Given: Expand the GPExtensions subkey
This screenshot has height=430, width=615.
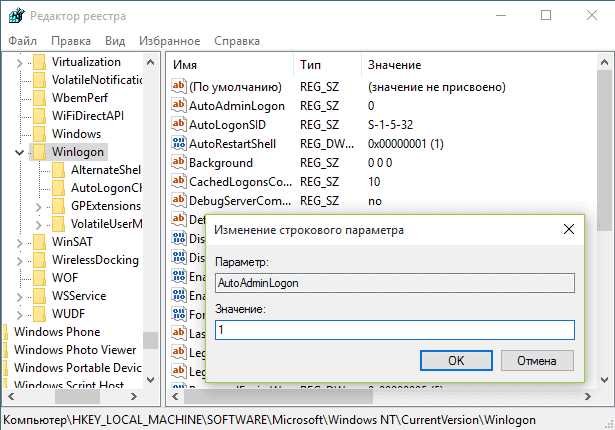Looking at the screenshot, I should coord(39,206).
